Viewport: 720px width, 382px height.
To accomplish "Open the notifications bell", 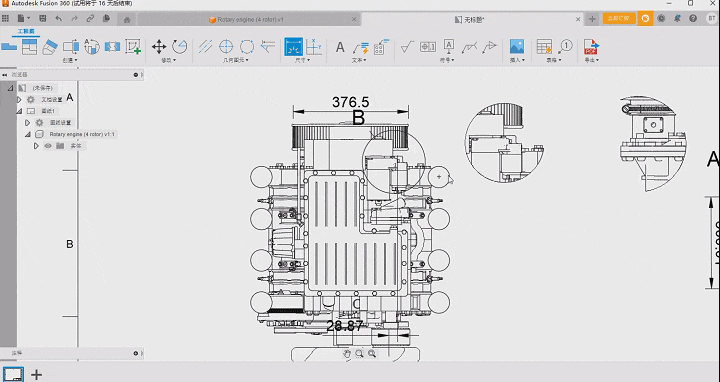I will (x=677, y=19).
